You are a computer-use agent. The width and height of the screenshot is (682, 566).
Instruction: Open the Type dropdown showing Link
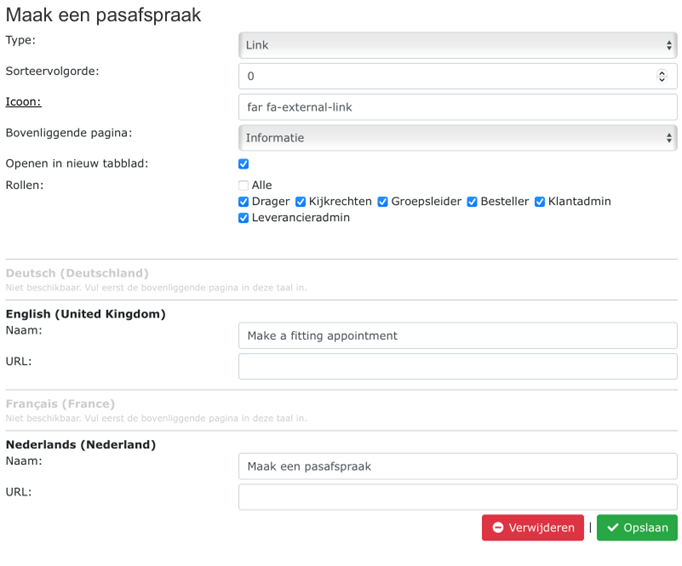click(457, 45)
